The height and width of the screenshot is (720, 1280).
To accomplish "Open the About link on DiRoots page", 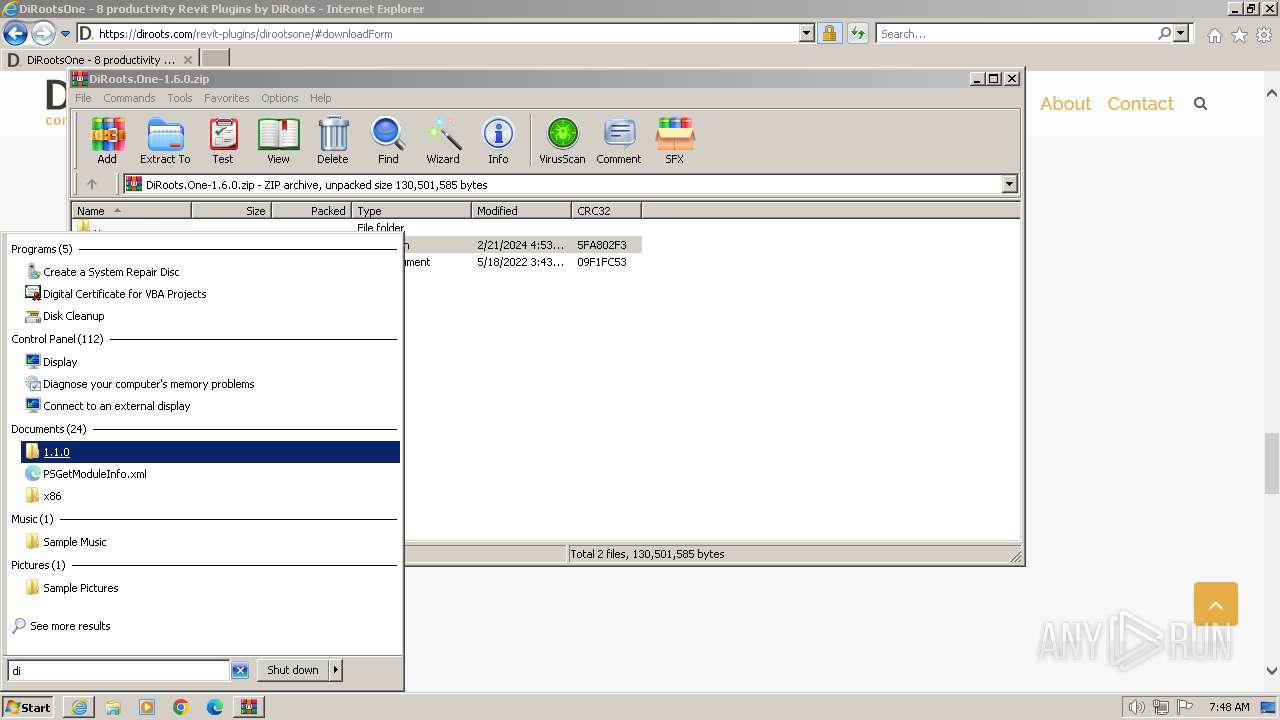I will 1065,104.
